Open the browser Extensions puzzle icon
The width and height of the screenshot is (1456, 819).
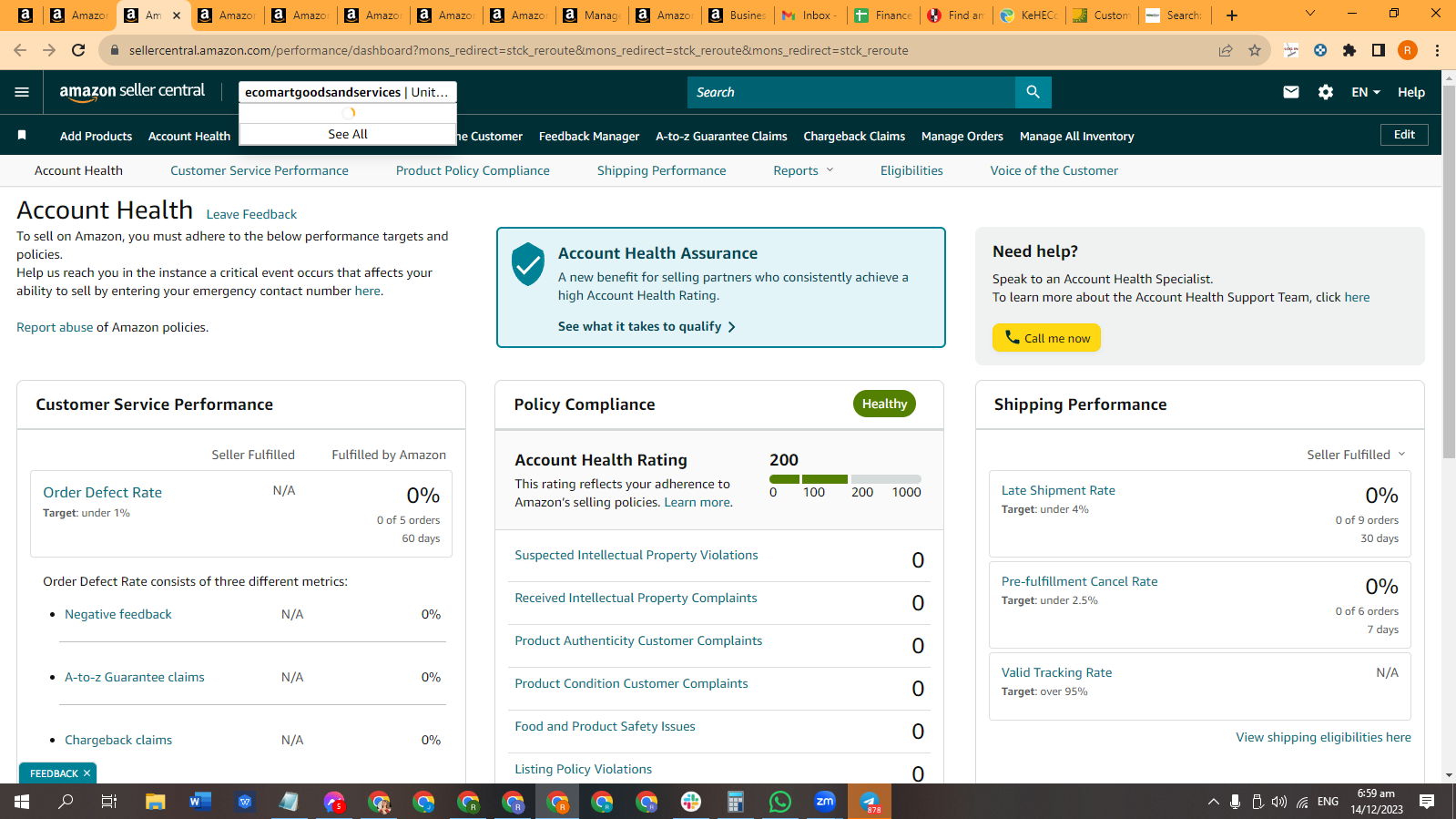1349,50
